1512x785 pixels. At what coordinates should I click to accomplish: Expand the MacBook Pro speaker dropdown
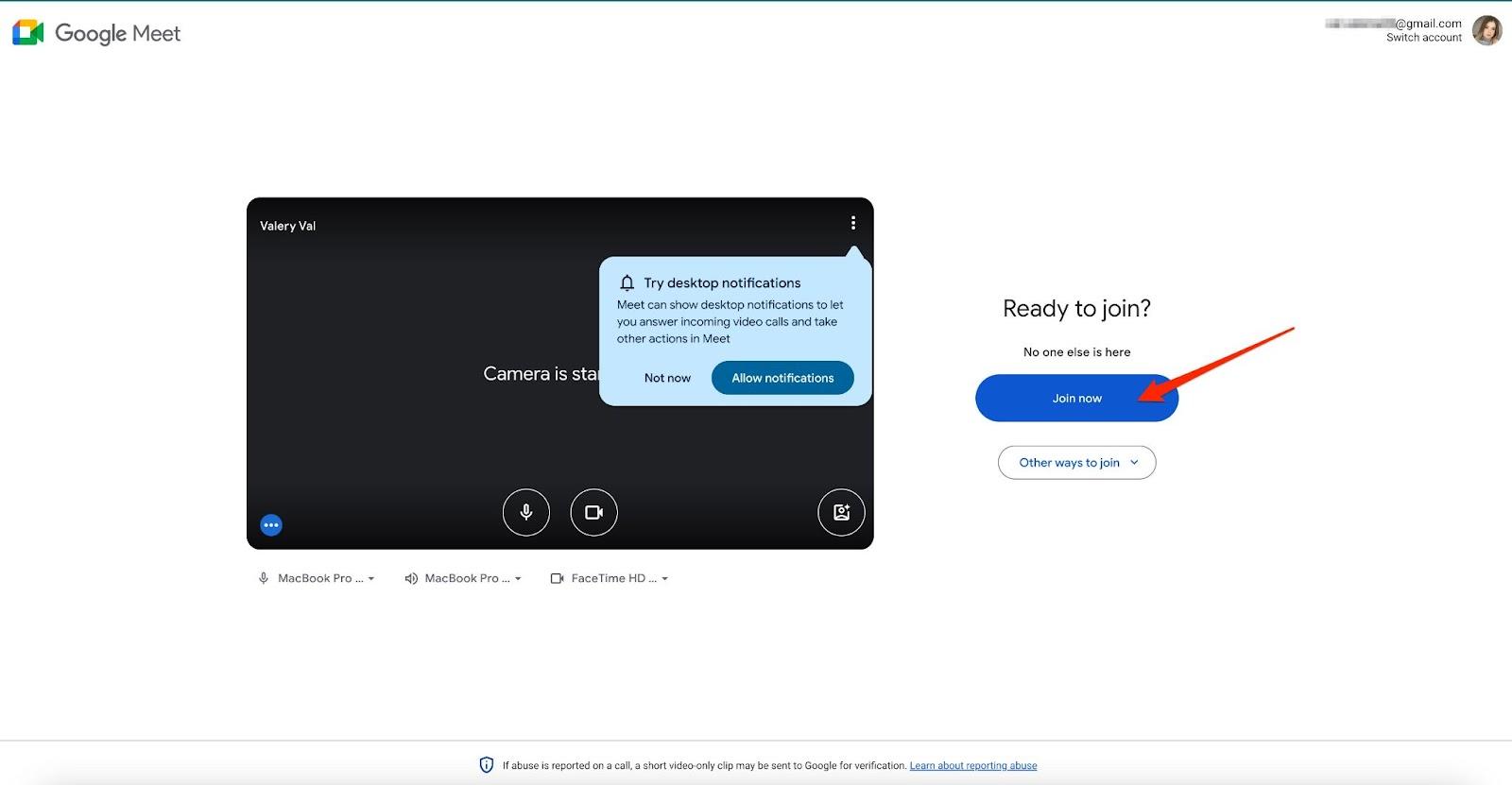point(463,578)
